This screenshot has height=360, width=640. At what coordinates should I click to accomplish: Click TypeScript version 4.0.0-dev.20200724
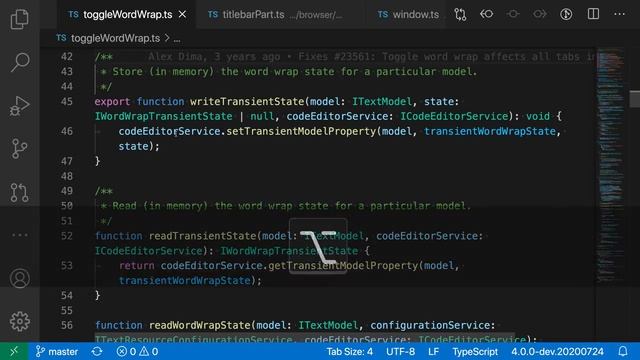[557, 351]
